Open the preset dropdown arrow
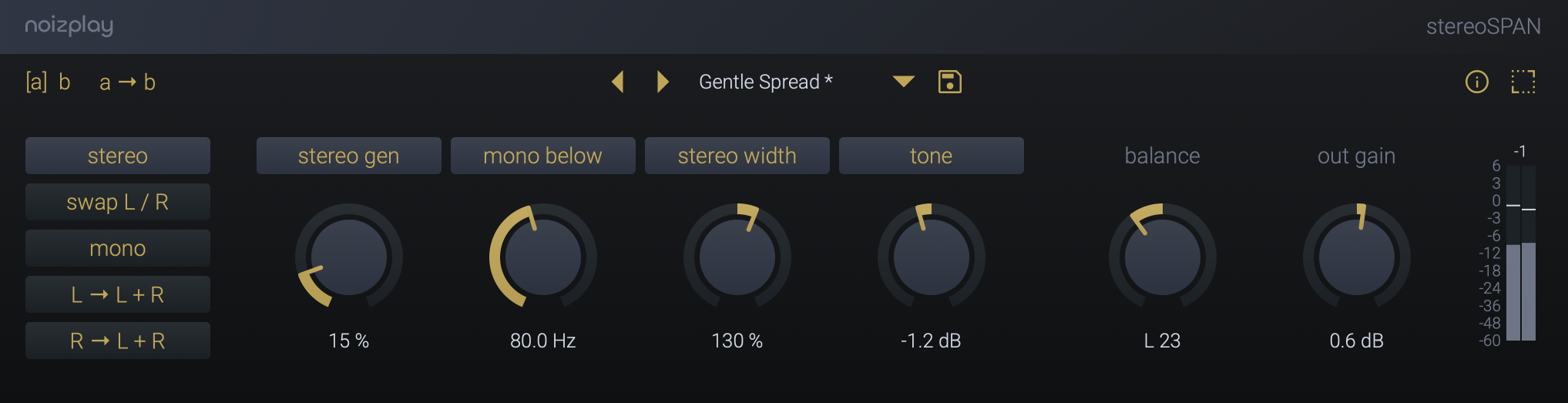The width and height of the screenshot is (1568, 403). [x=904, y=82]
